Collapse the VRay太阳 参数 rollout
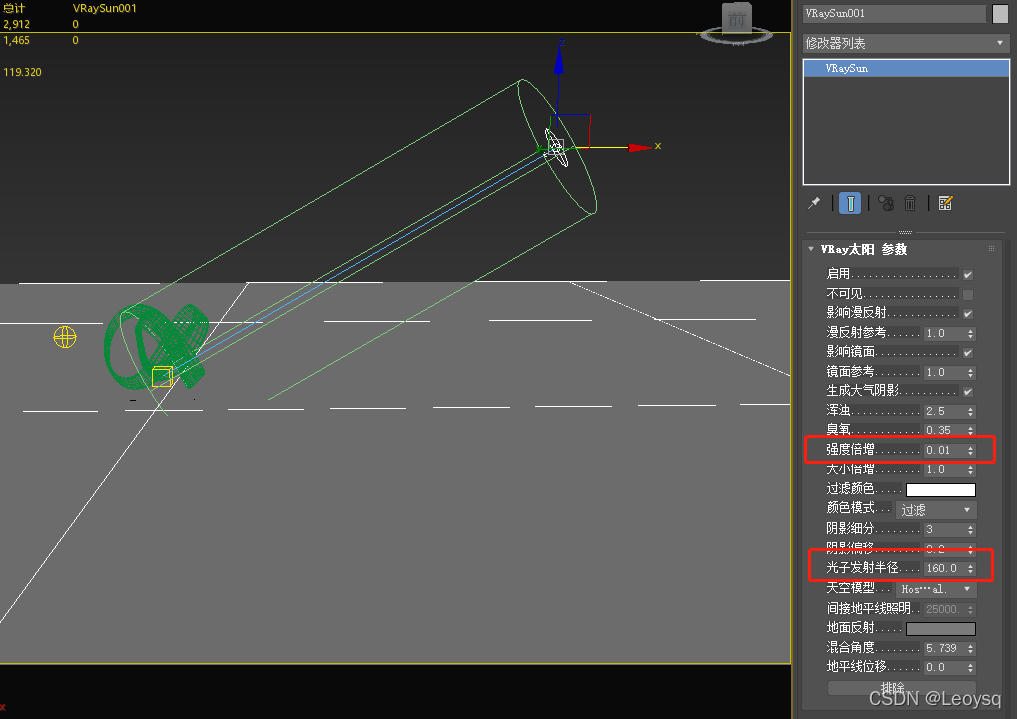The width and height of the screenshot is (1017, 719). pyautogui.click(x=811, y=249)
